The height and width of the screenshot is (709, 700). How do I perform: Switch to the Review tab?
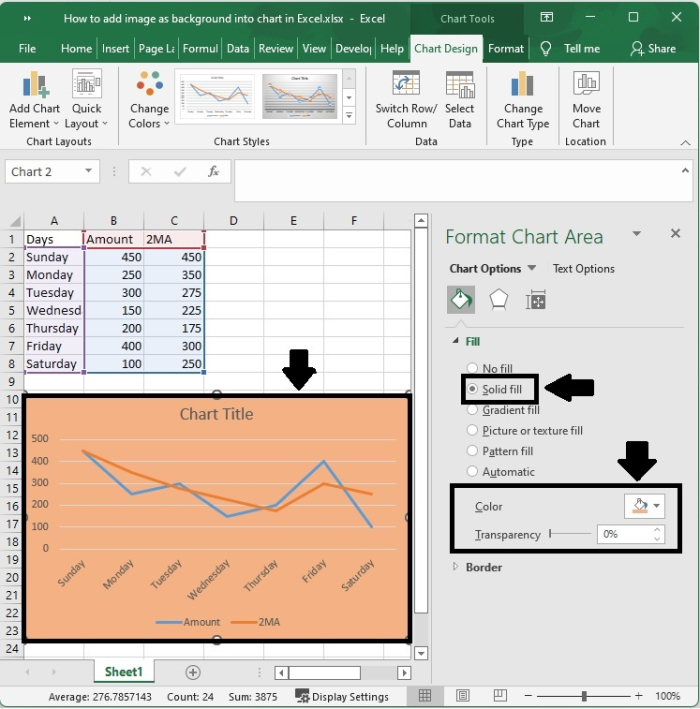[x=275, y=49]
